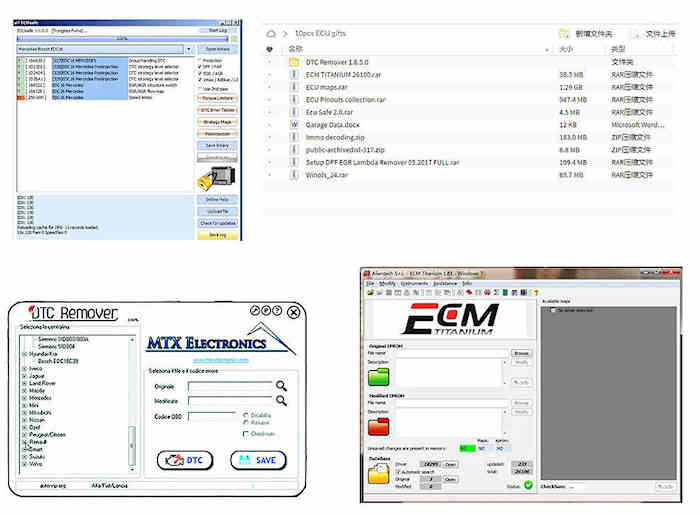
Task: Click the padlock ECU image in ECUsafe
Action: (216, 178)
